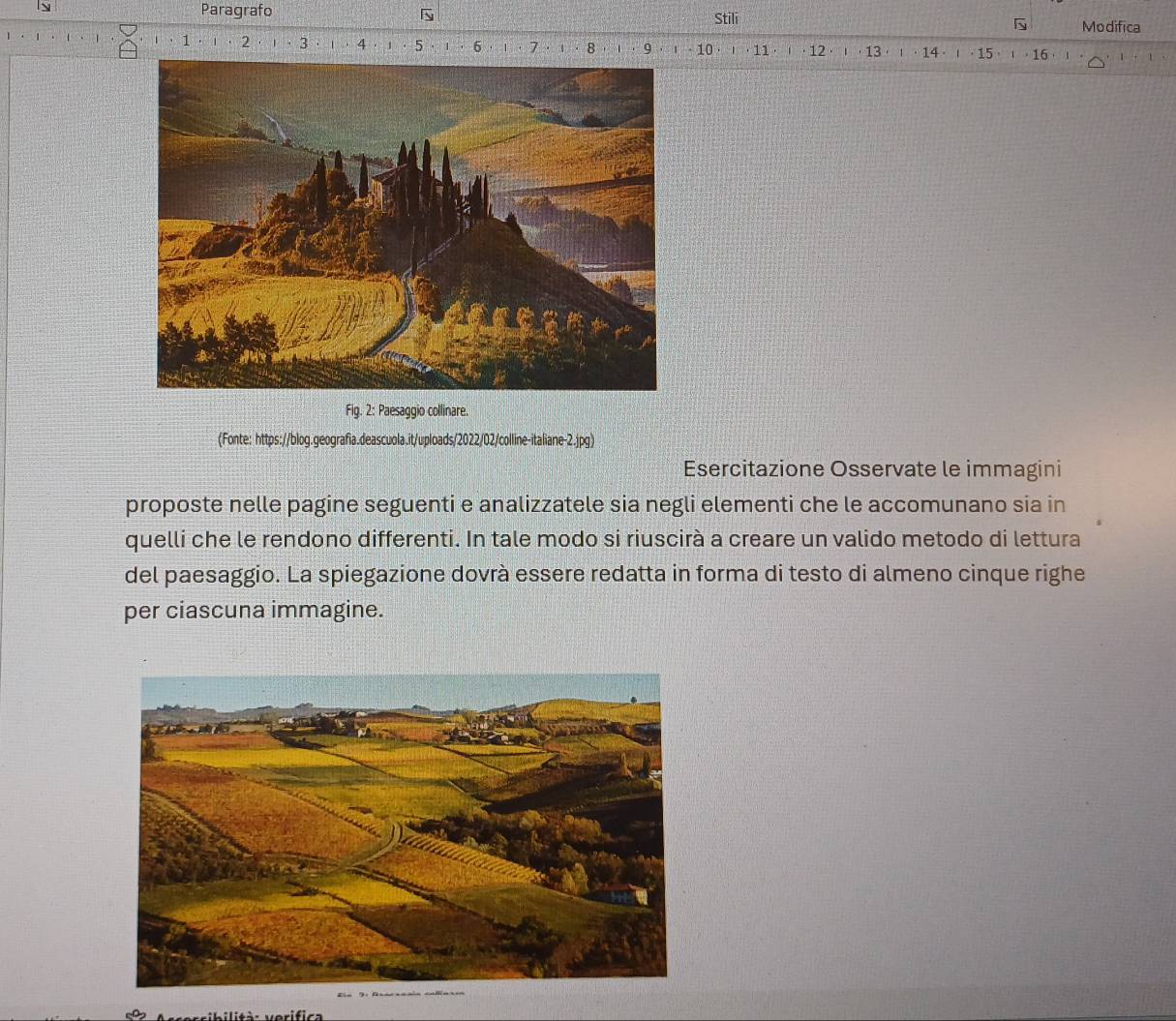The image size is (1176, 1021).
Task: Click the Stili group label
Action: [x=726, y=17]
